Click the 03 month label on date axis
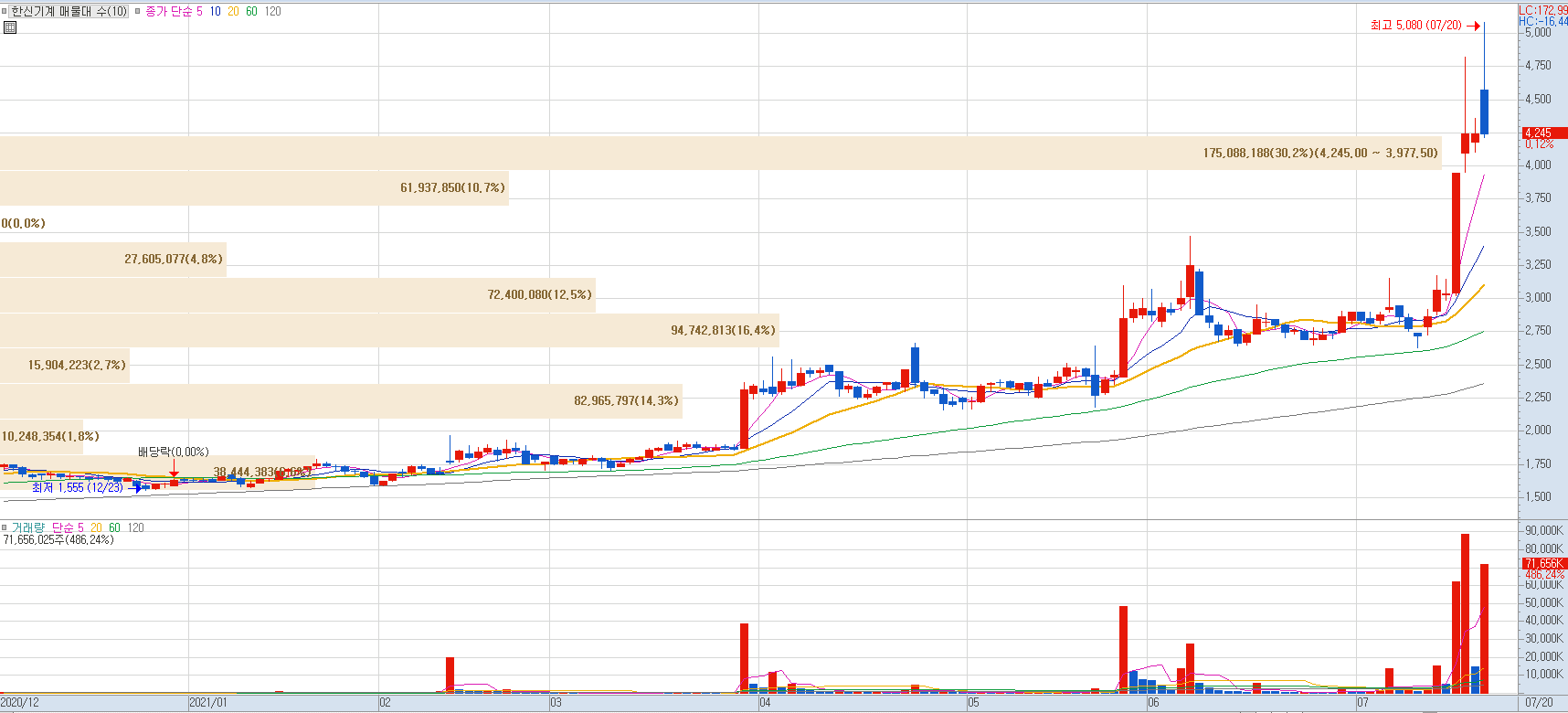Screen dimensions: 1568x713 point(556,703)
